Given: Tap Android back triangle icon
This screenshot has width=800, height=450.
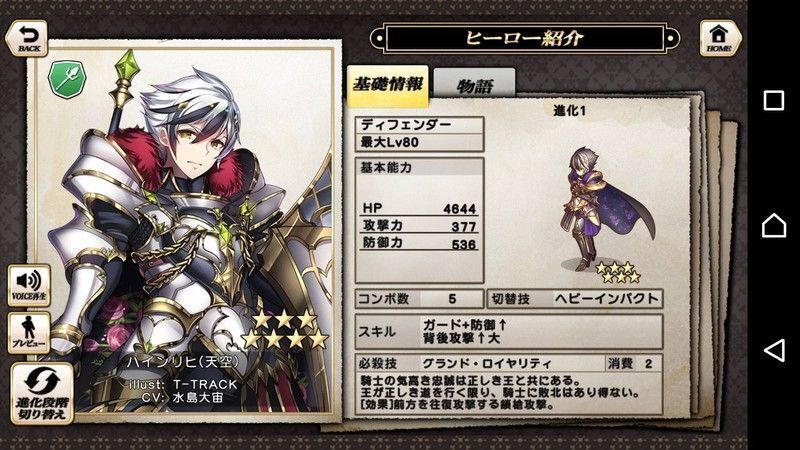Looking at the screenshot, I should click(x=773, y=350).
